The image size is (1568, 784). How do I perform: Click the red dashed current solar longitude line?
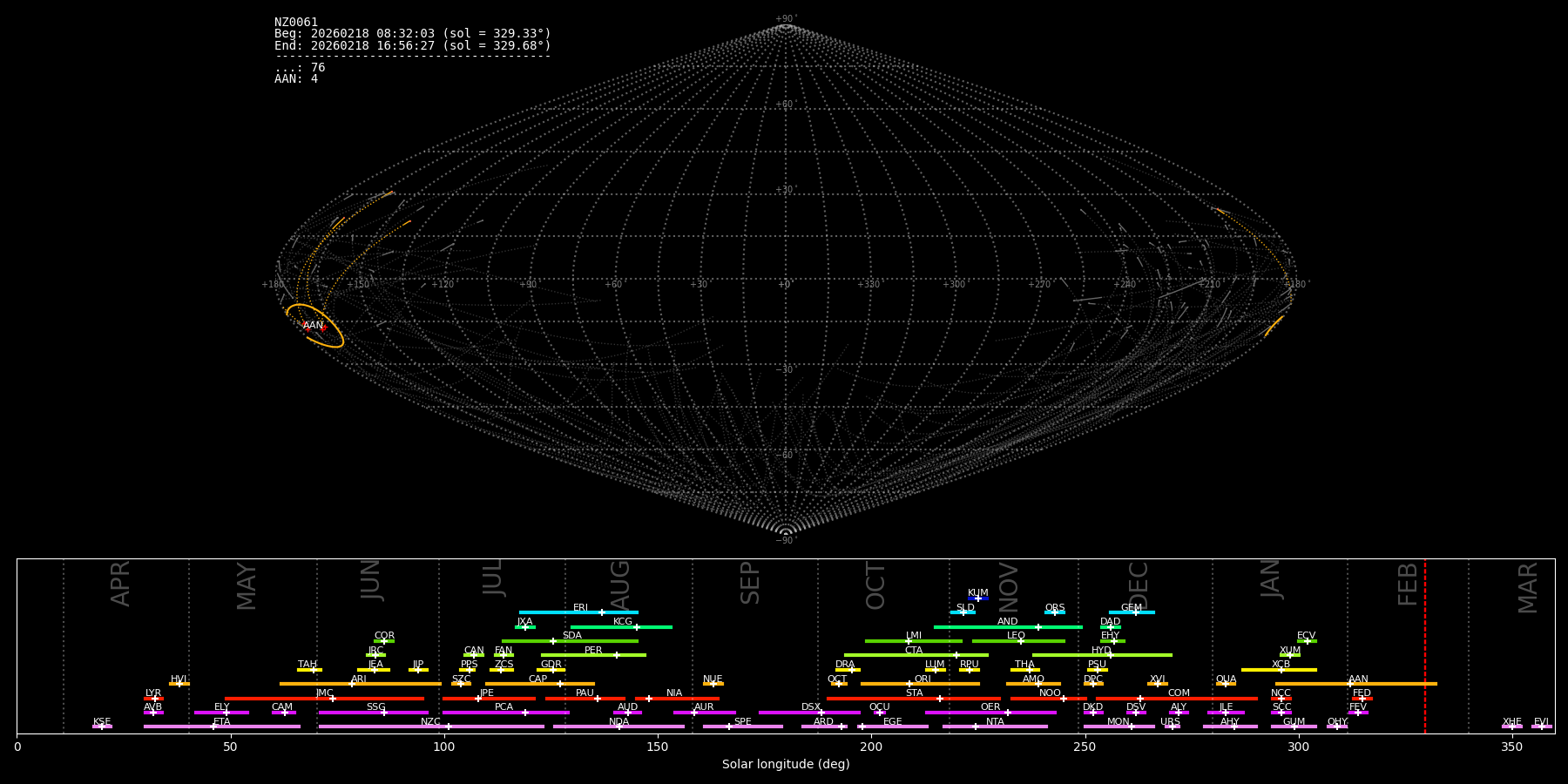click(x=1425, y=645)
